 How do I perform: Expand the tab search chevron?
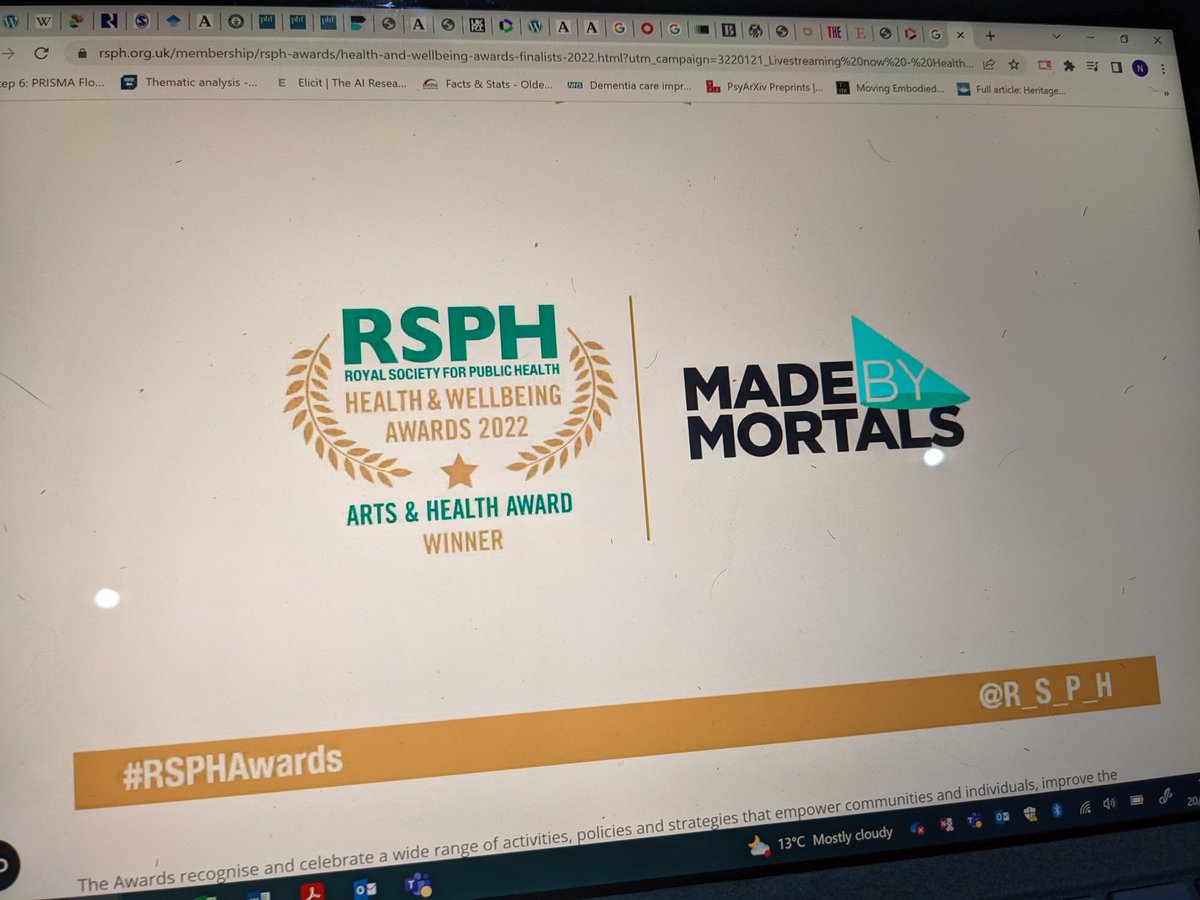click(1057, 36)
